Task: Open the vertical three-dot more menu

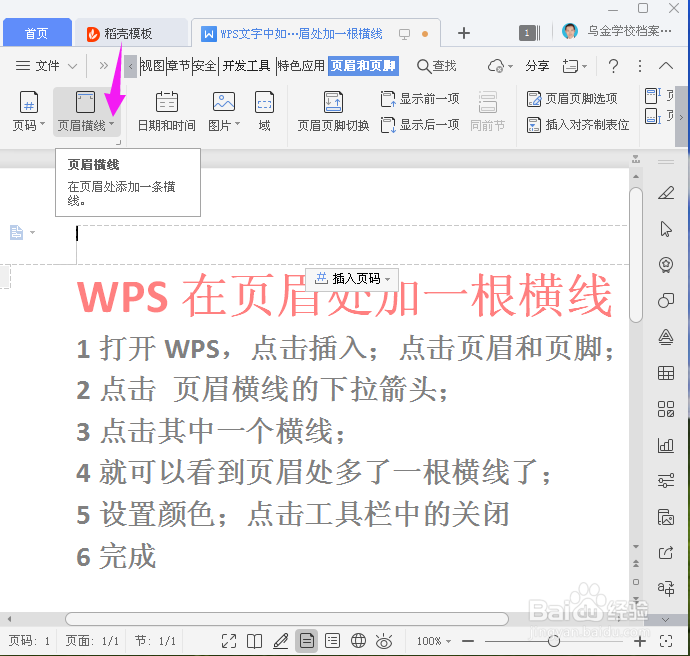Action: point(640,66)
